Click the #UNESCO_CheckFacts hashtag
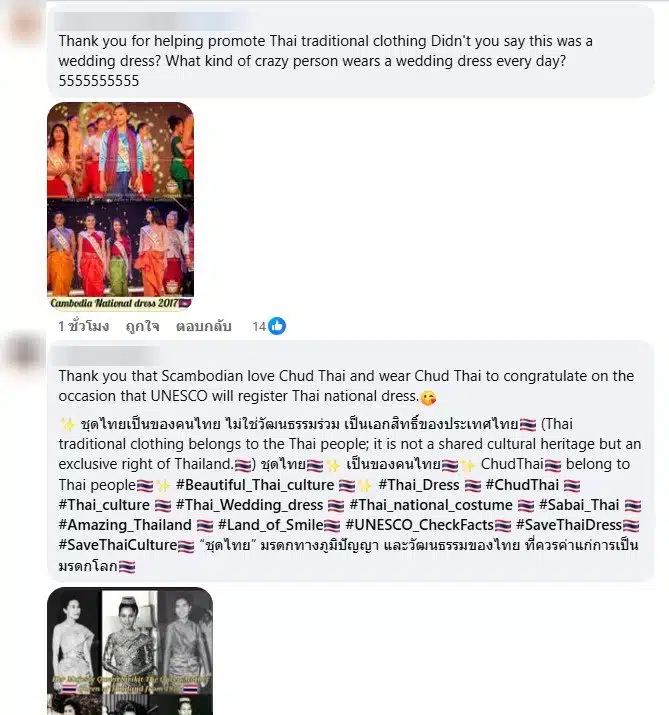The height and width of the screenshot is (715, 669). coord(420,525)
